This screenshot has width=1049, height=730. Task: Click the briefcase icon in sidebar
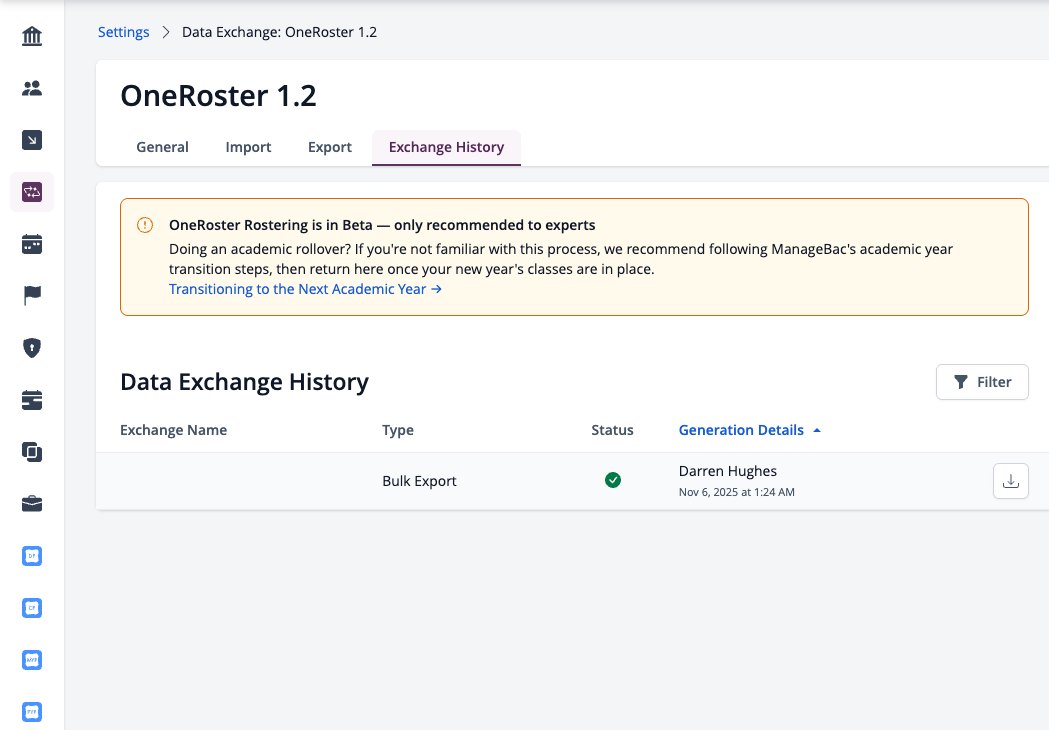click(31, 504)
